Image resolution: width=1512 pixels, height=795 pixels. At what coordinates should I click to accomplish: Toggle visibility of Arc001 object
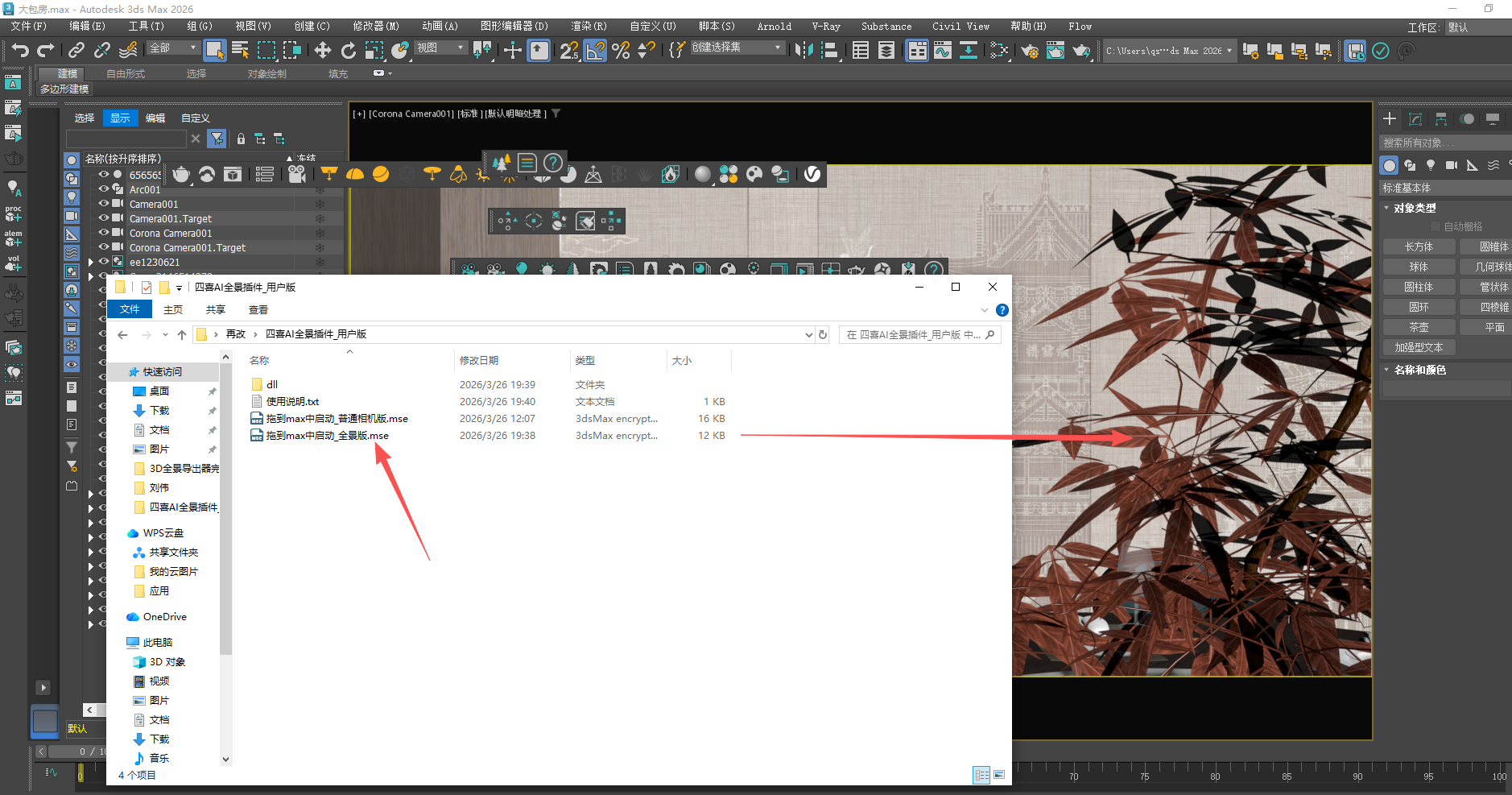[x=104, y=190]
